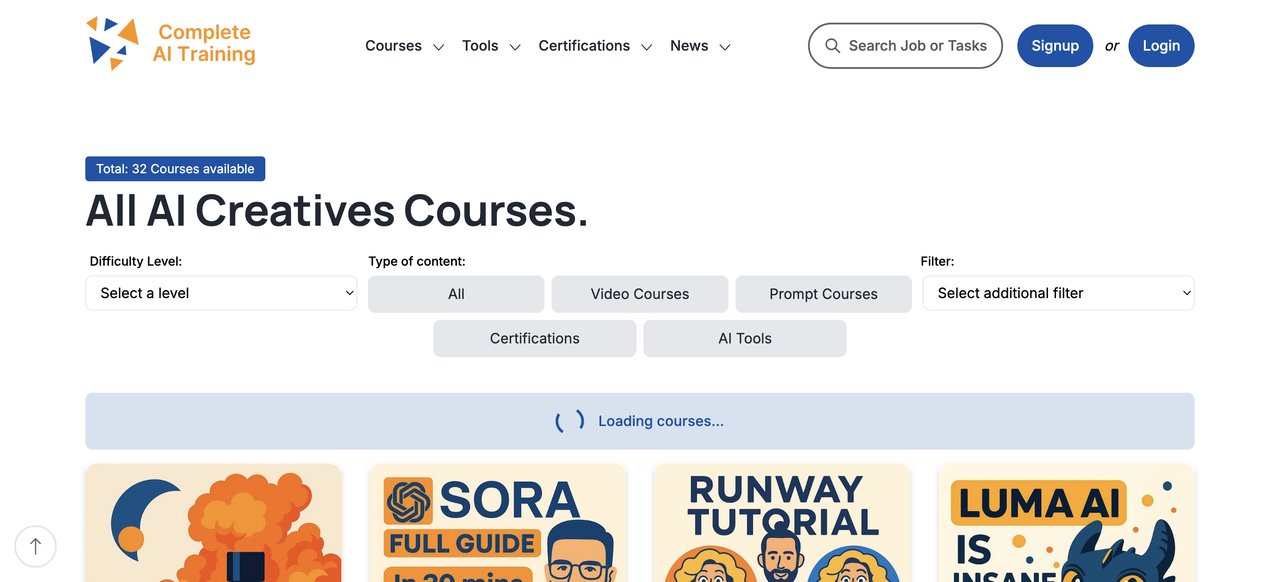The image size is (1280, 582).
Task: Open the Difficulty Level dropdown
Action: point(221,293)
